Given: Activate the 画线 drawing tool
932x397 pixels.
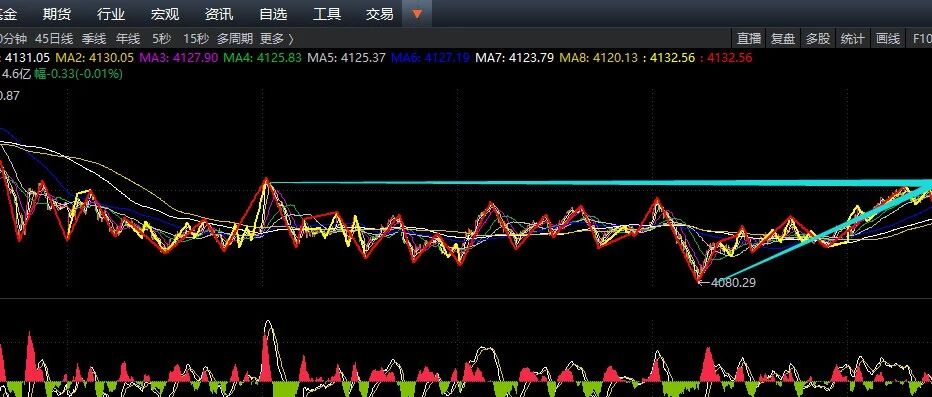Looking at the screenshot, I should [x=888, y=39].
